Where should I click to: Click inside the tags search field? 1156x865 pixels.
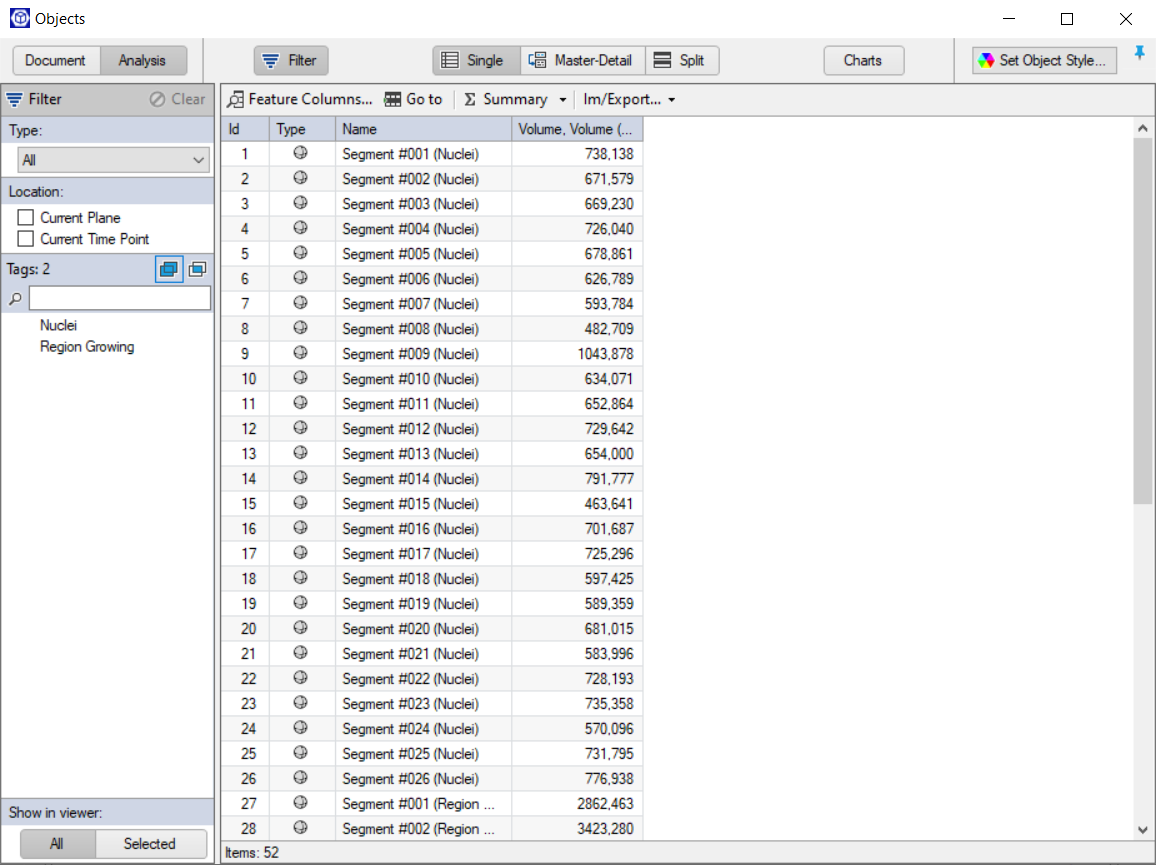point(120,297)
